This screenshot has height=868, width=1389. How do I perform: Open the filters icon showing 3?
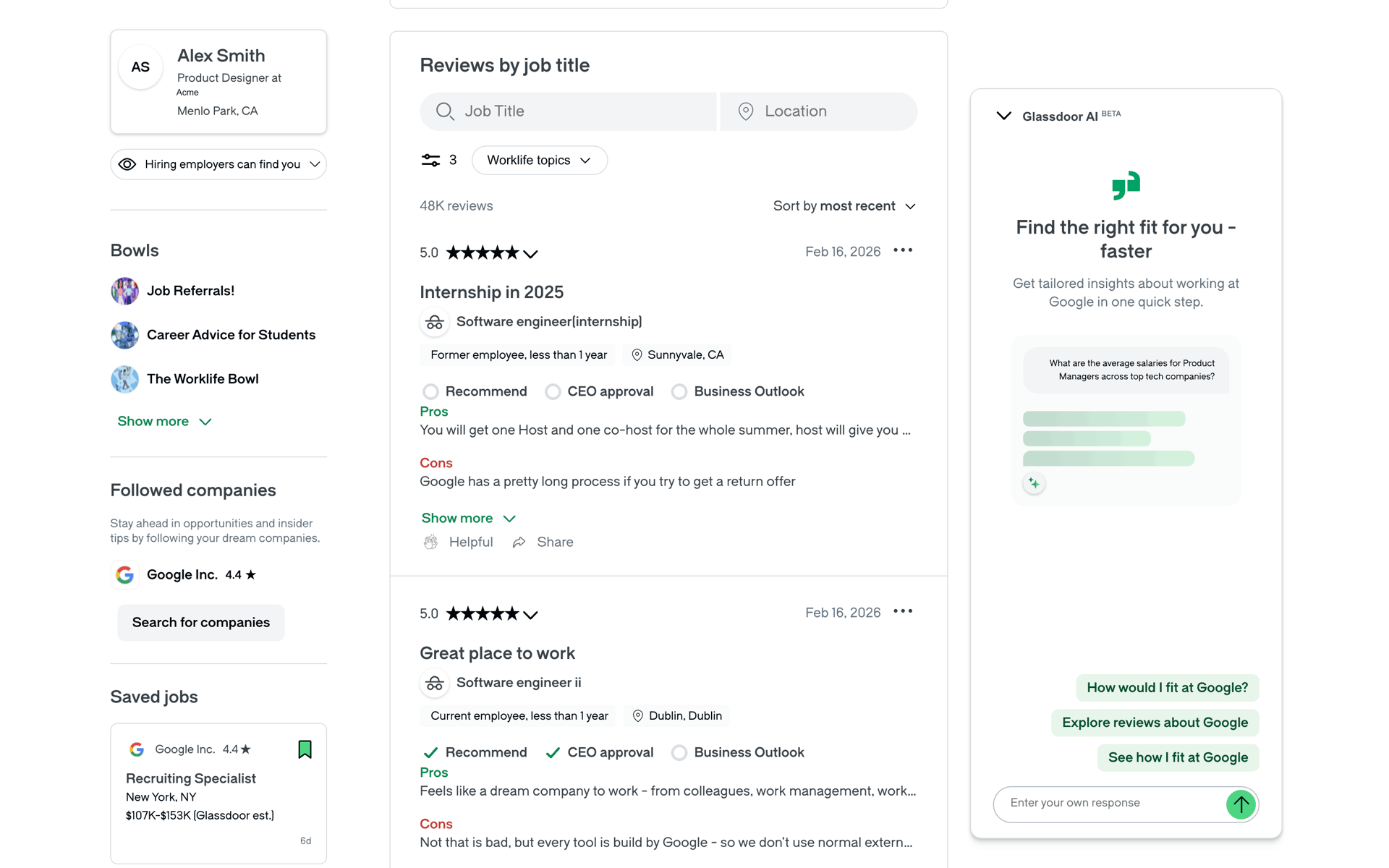coord(431,160)
